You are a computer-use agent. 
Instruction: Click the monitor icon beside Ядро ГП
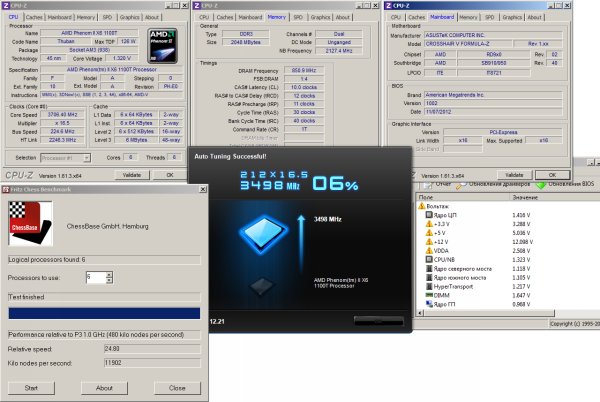coord(429,304)
